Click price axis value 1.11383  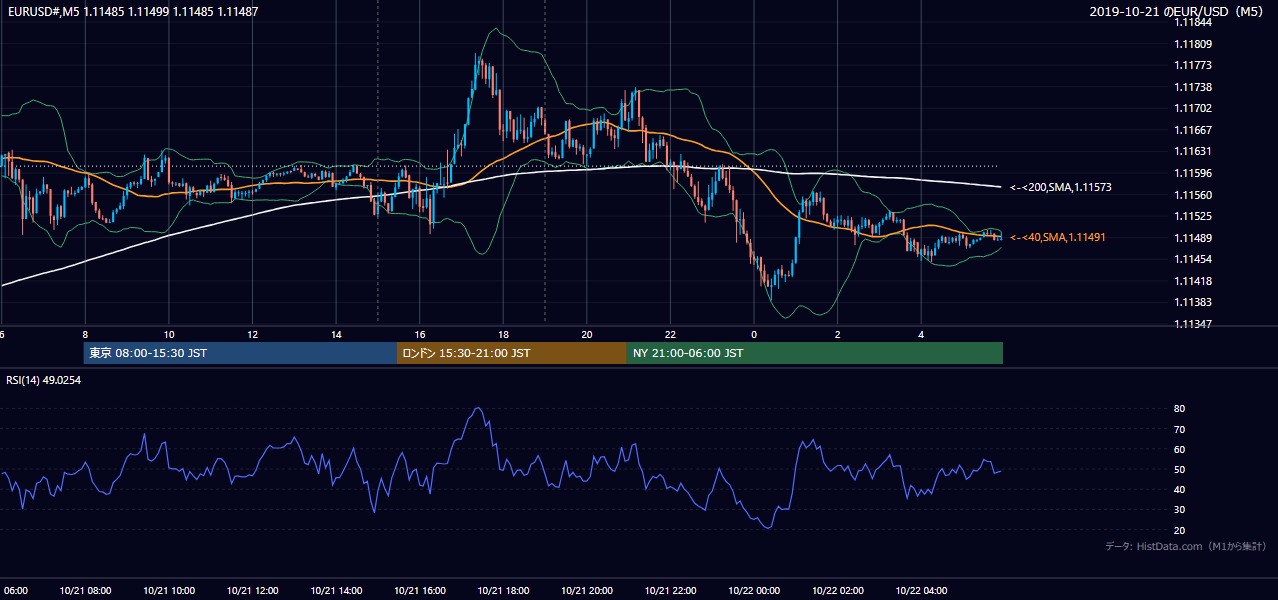point(1194,302)
